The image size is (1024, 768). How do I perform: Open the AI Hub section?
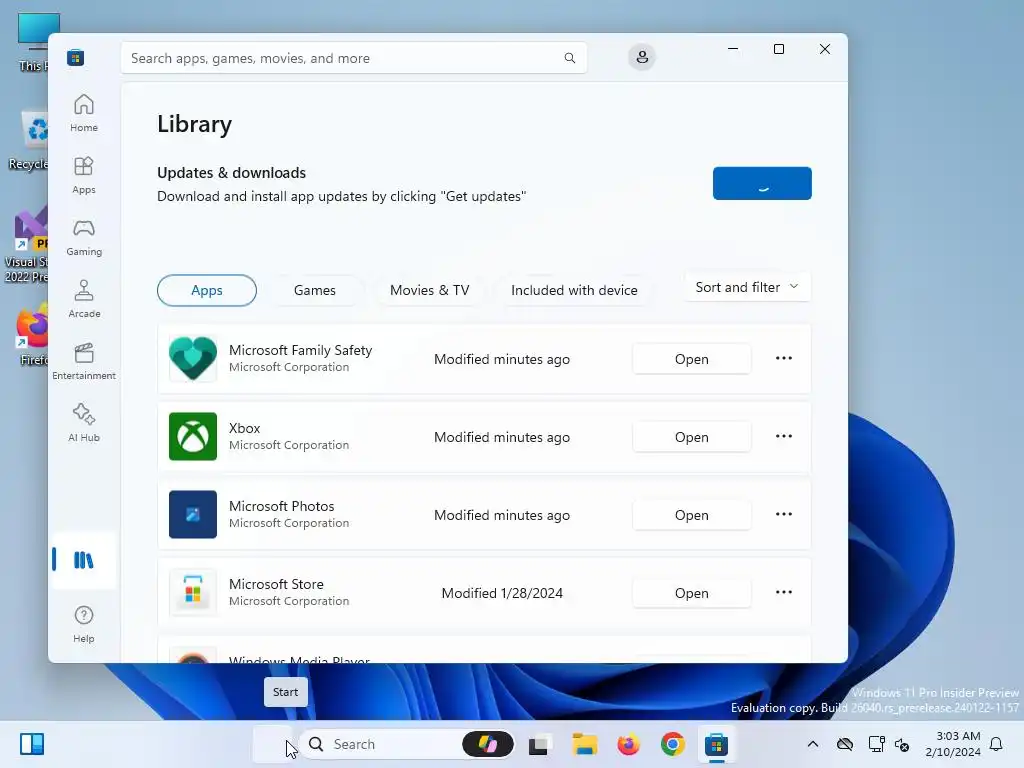click(x=84, y=423)
